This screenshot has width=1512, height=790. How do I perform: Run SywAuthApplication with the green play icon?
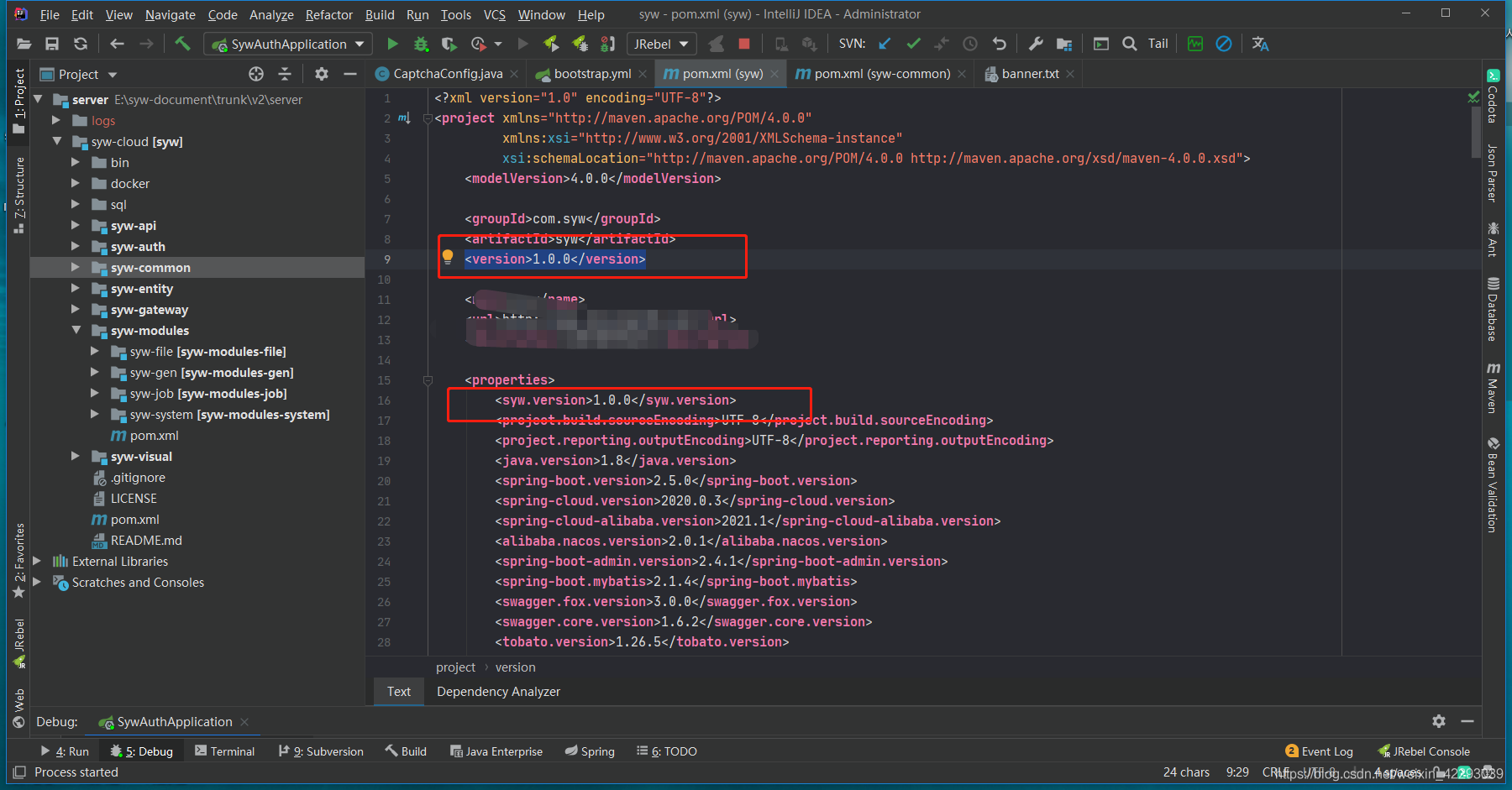click(x=392, y=44)
